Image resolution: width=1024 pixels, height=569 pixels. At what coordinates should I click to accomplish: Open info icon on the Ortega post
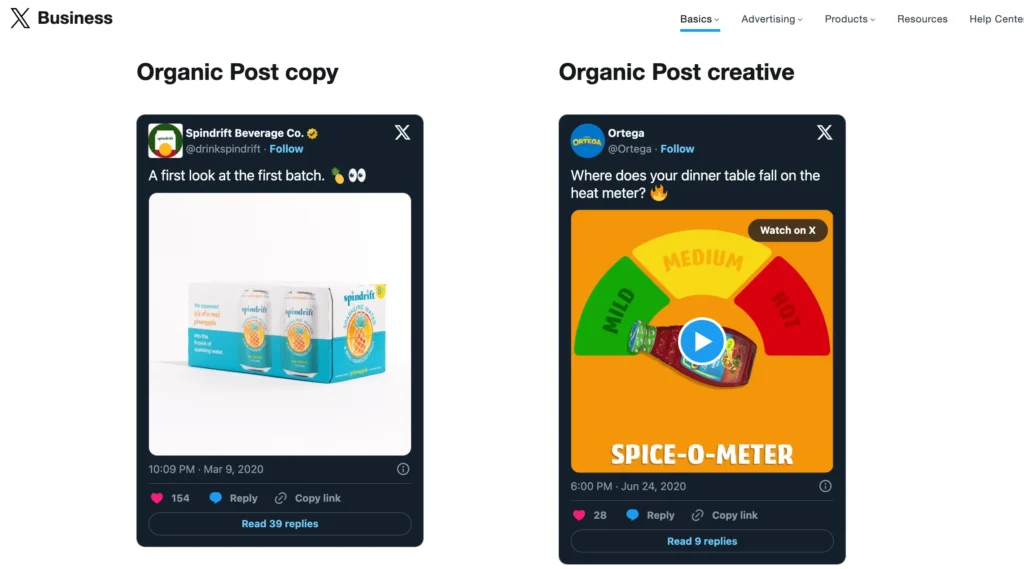(x=825, y=486)
